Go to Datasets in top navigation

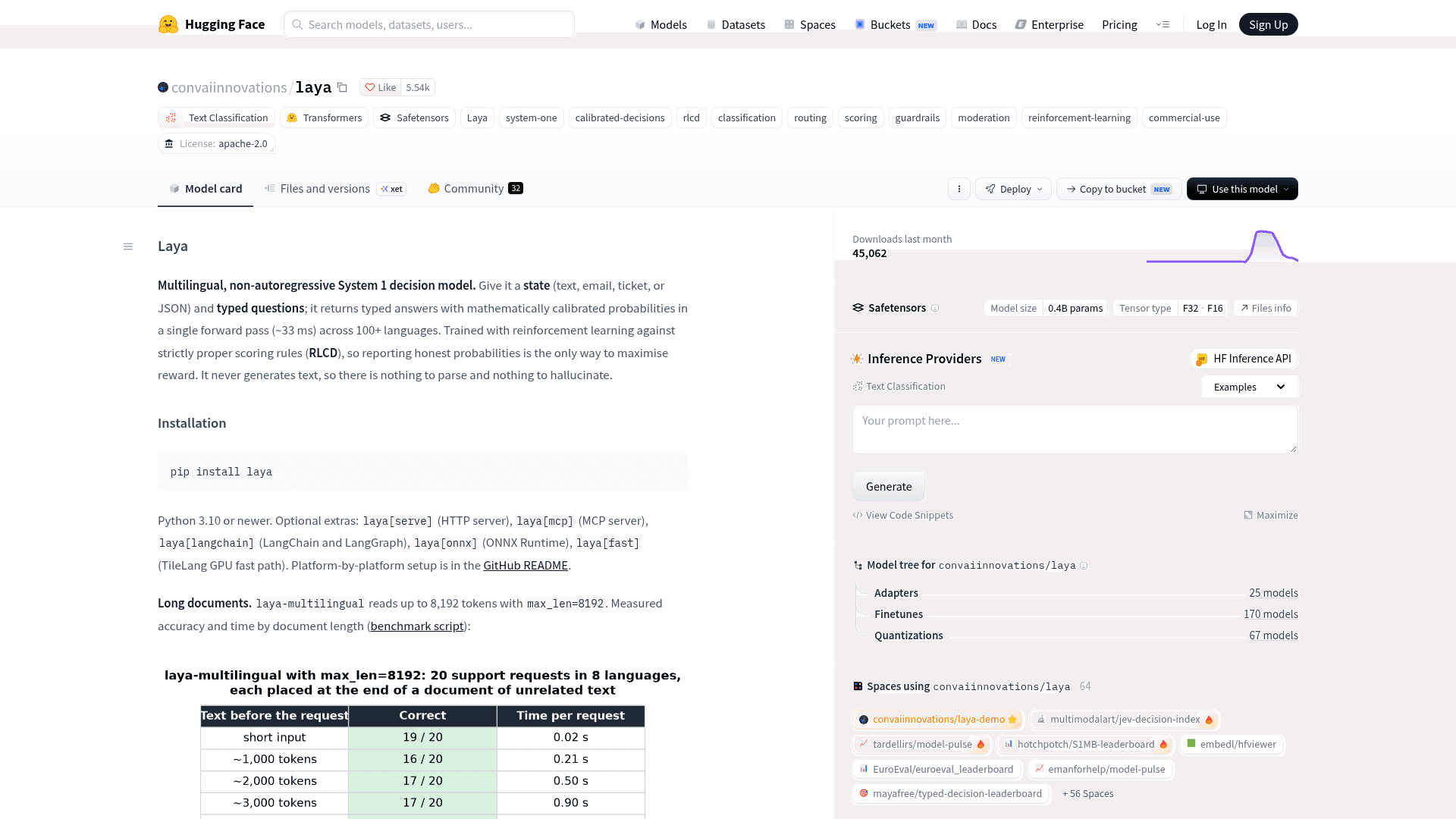click(x=735, y=24)
